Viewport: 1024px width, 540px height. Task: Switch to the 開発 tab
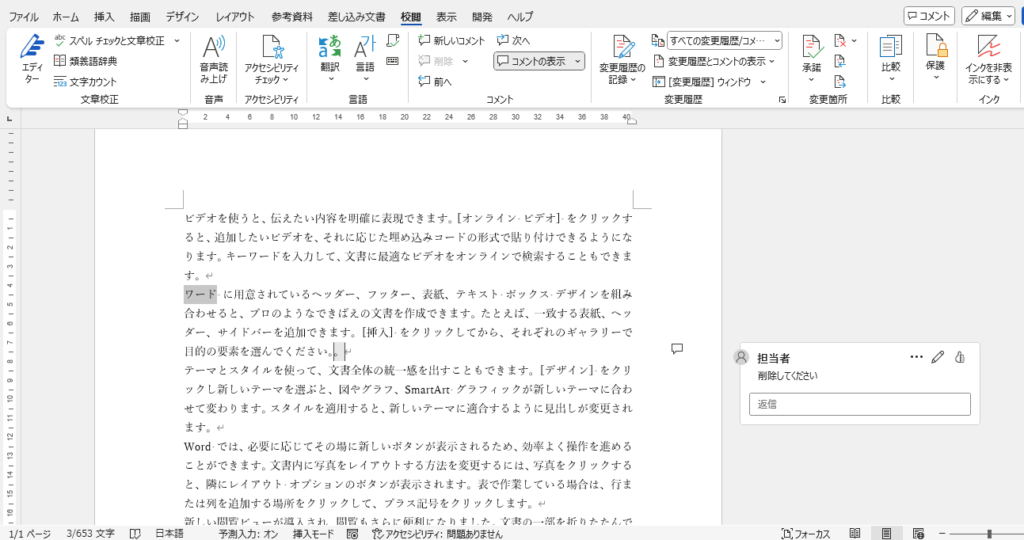(x=483, y=17)
